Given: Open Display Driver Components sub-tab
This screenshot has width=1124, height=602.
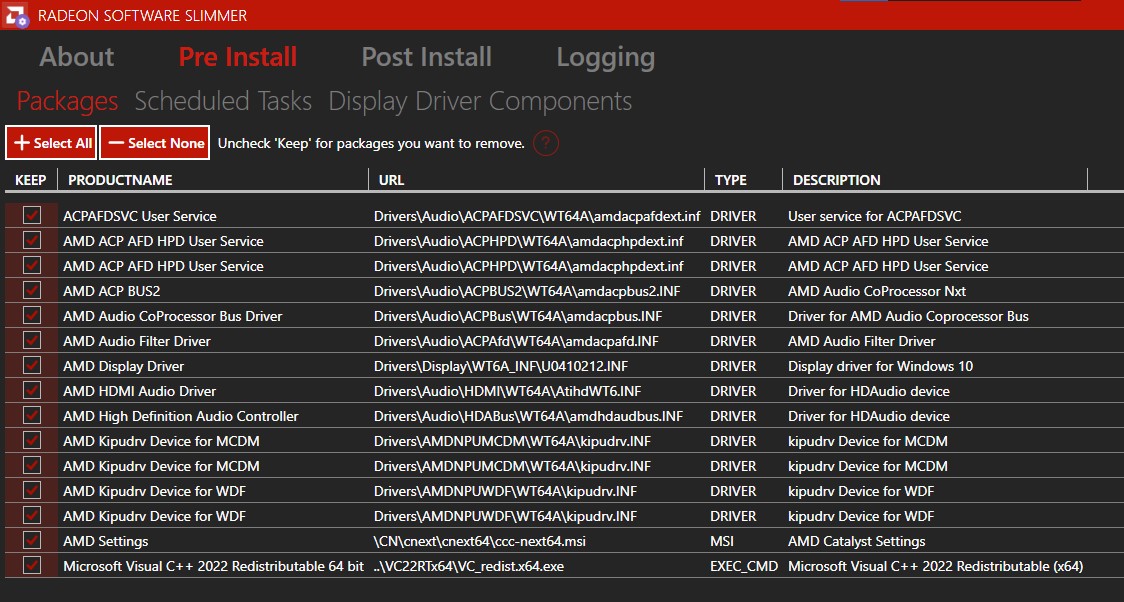Looking at the screenshot, I should coord(480,101).
